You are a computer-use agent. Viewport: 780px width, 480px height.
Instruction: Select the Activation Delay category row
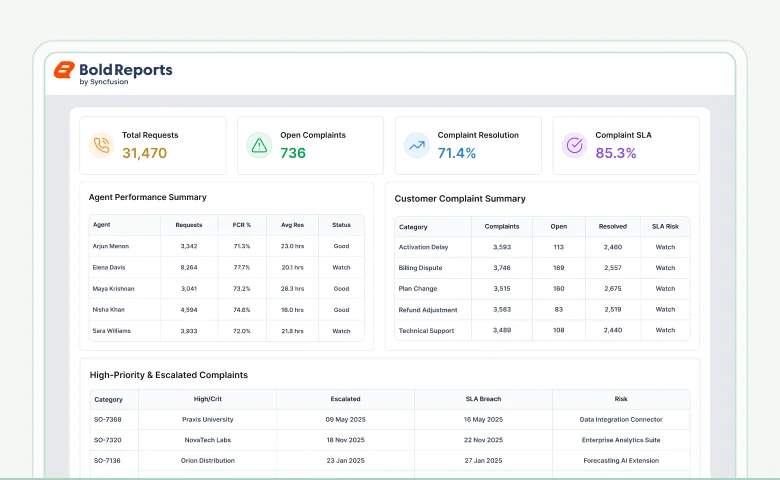542,247
